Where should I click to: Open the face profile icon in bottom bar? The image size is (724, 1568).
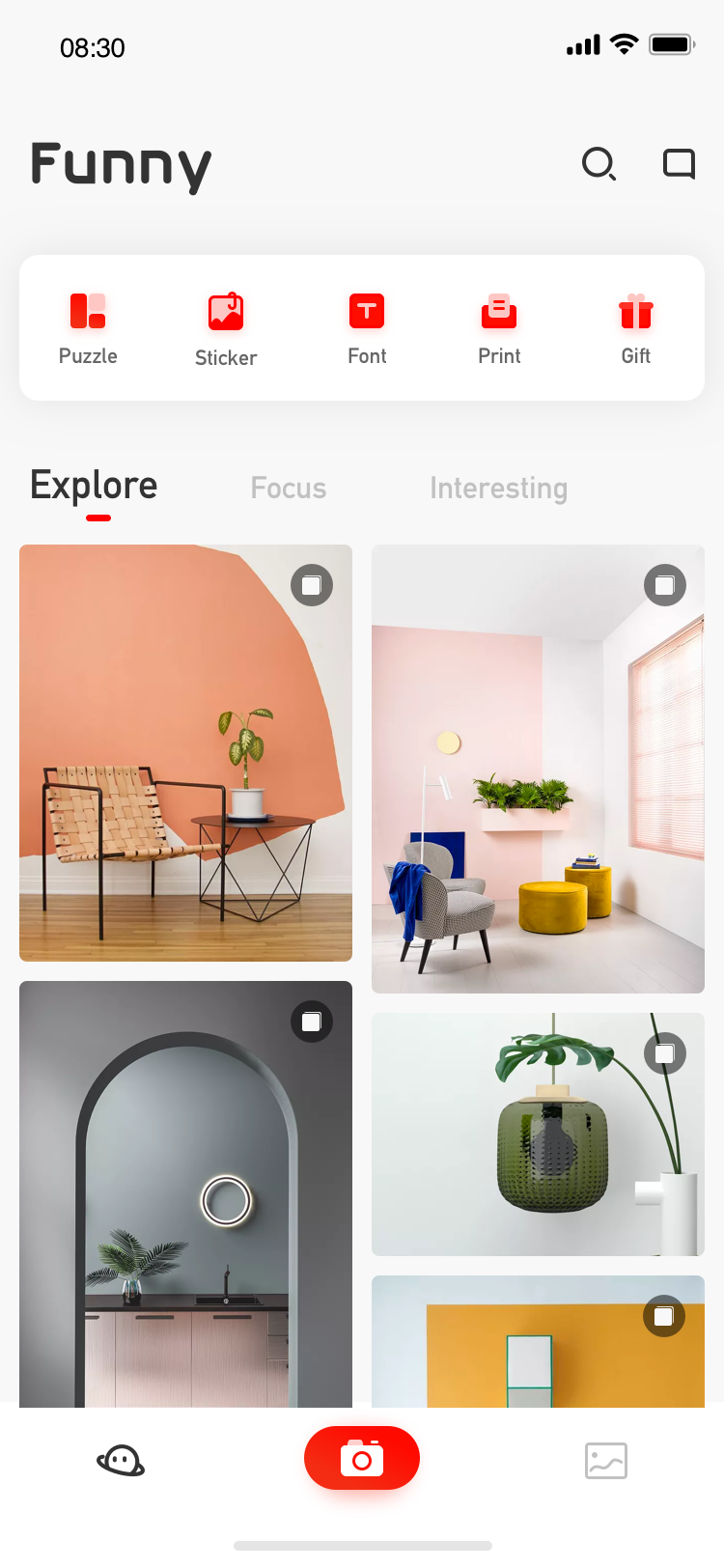pyautogui.click(x=121, y=1461)
